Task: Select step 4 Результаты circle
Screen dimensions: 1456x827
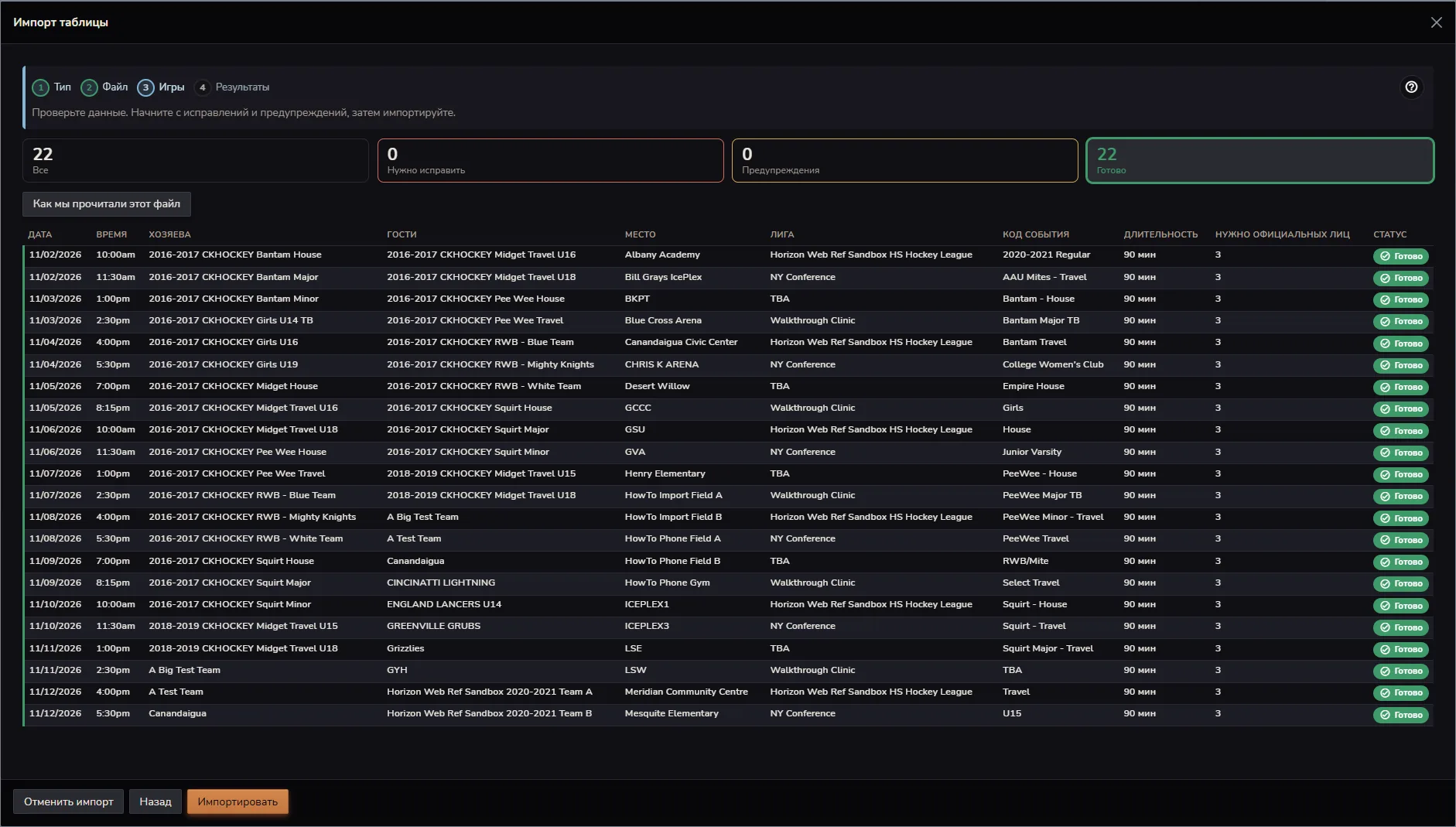Action: coord(203,87)
